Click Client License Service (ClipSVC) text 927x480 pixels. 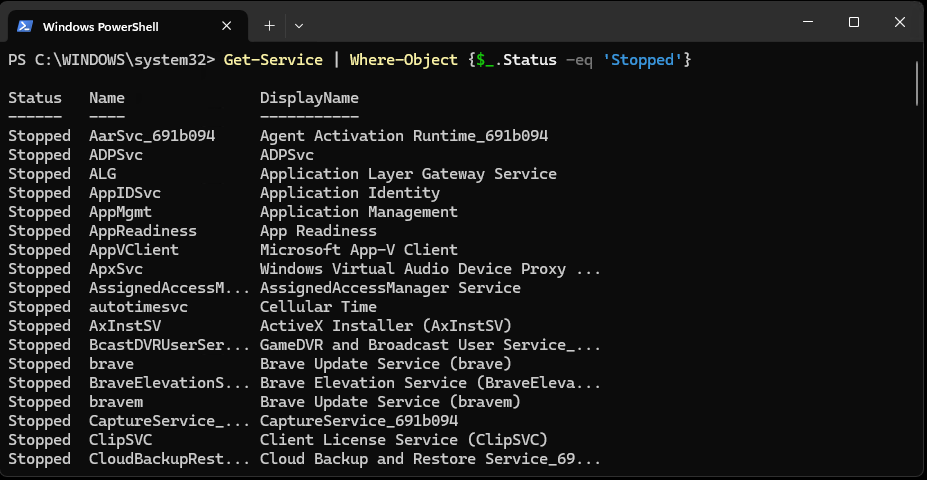(404, 440)
